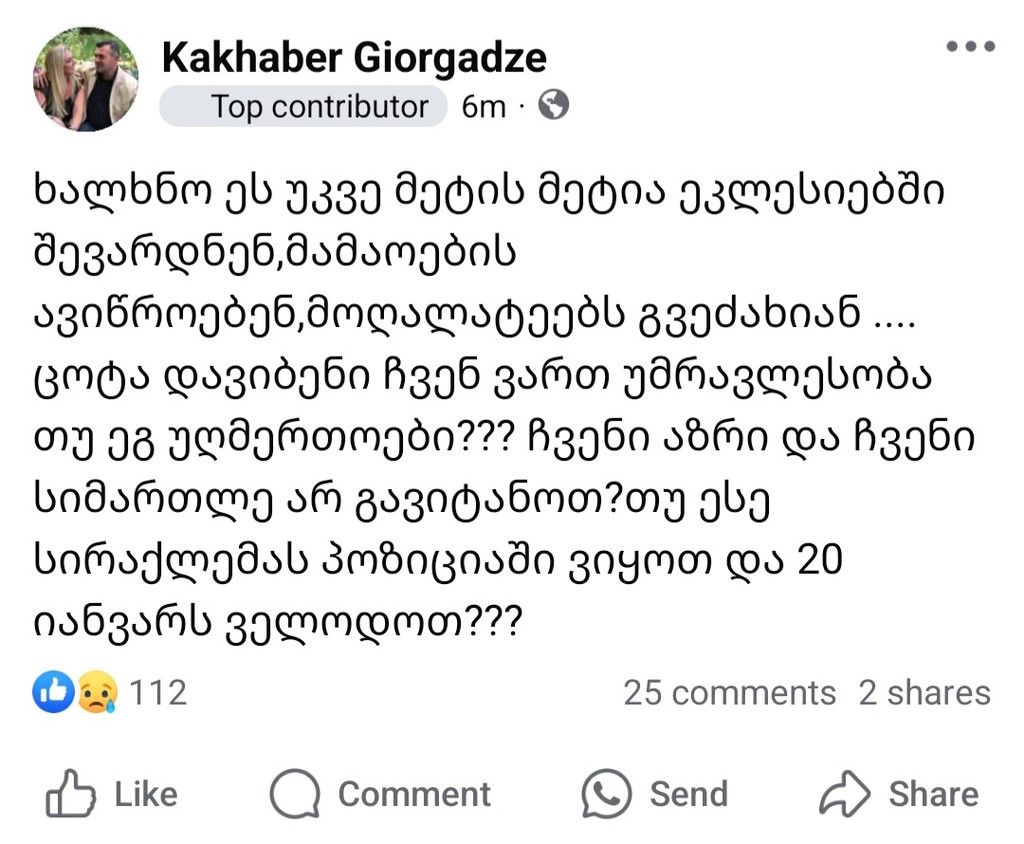Open Kakhaber Giorgadze's profile picture
This screenshot has width=1024, height=844.
[86, 80]
